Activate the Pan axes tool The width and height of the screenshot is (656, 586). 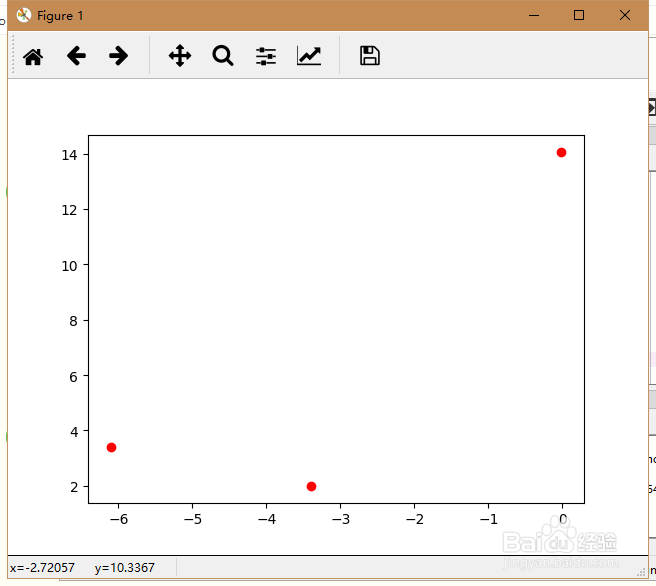[x=180, y=56]
